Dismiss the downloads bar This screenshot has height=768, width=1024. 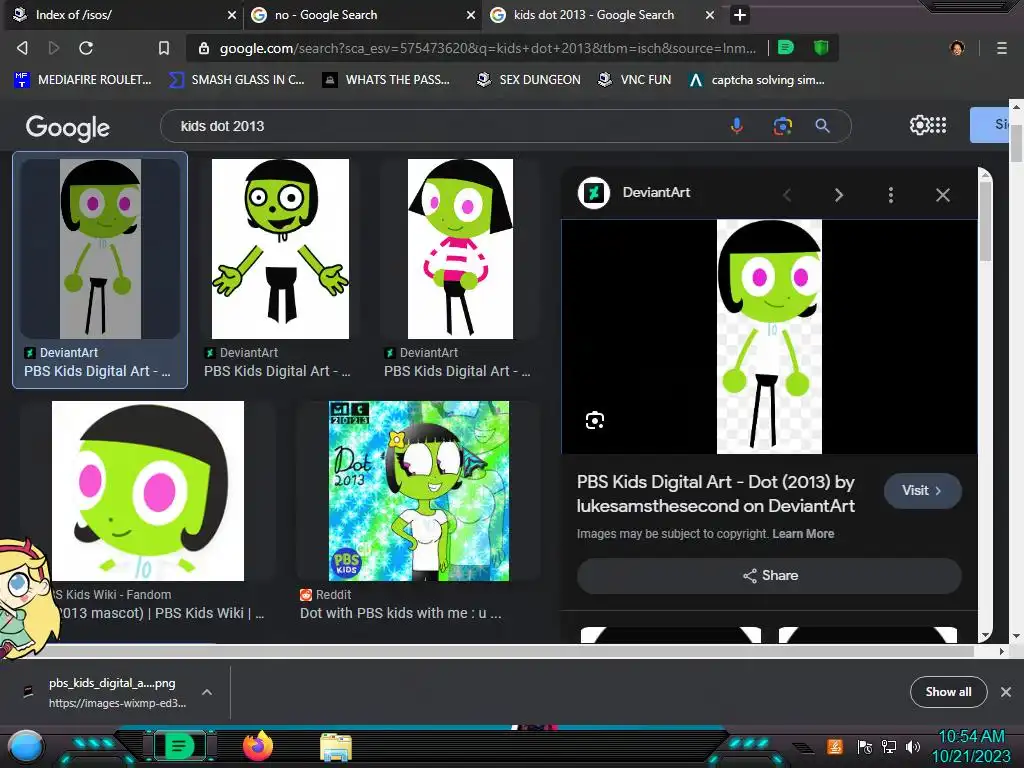[x=1006, y=692]
